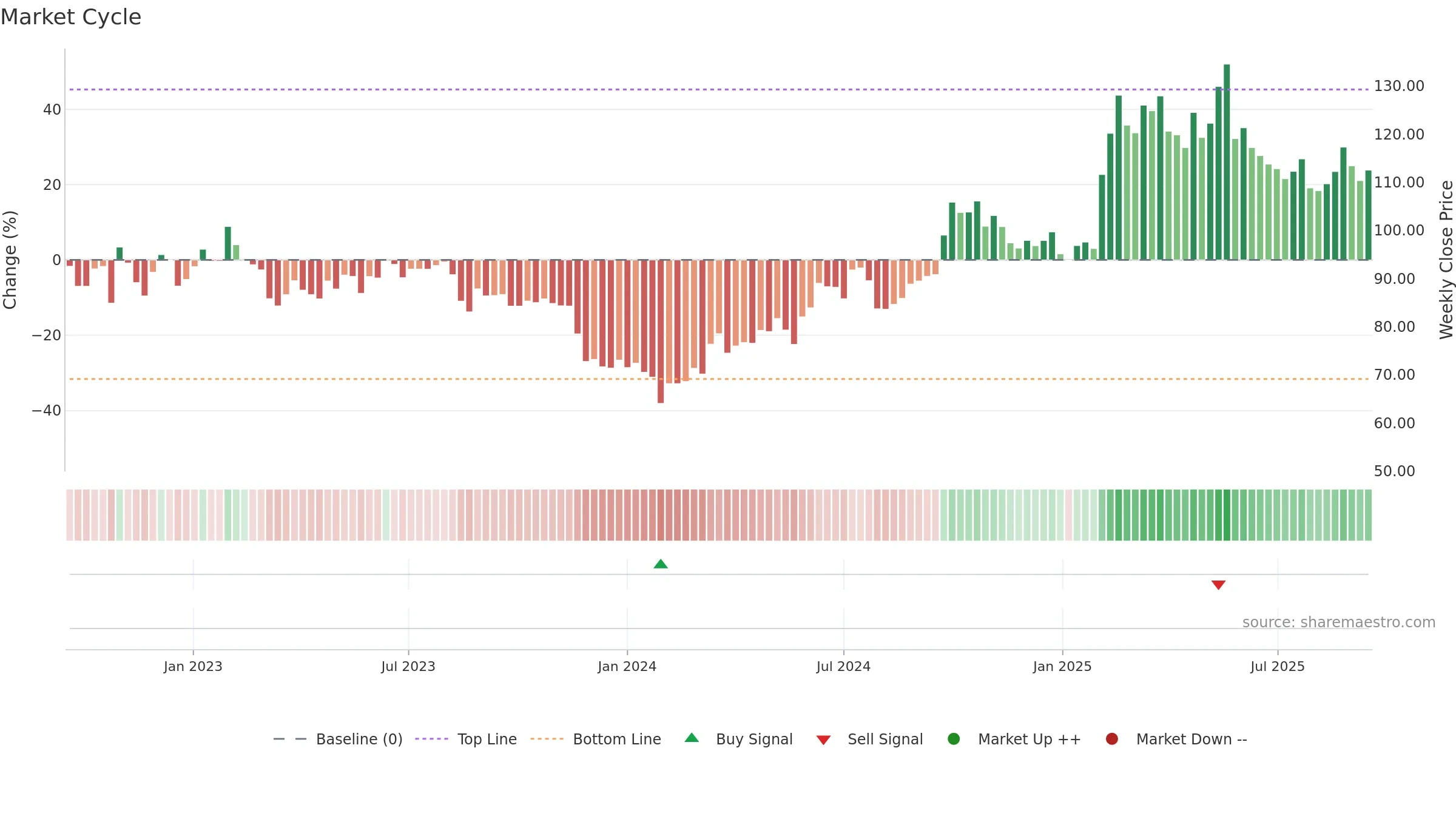Click the green triangle icon in legend

click(x=692, y=738)
